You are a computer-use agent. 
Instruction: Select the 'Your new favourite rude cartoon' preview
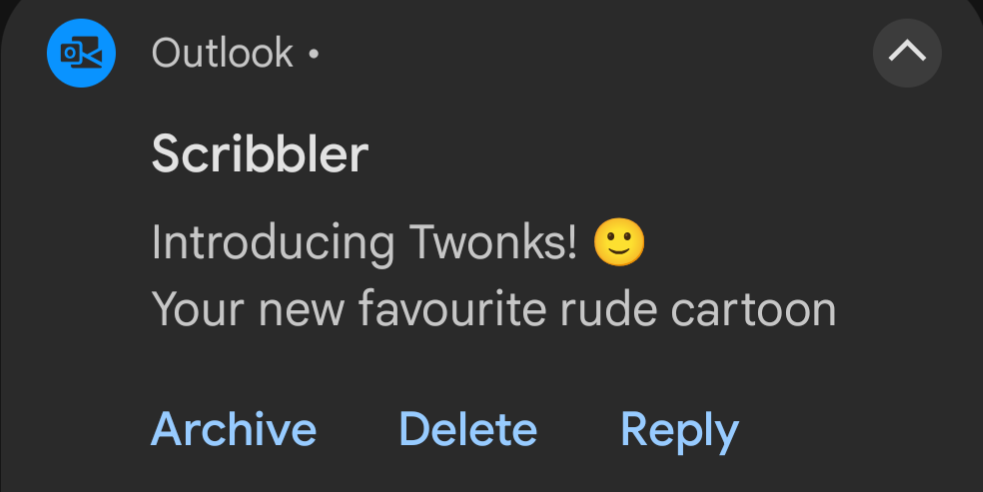(493, 310)
